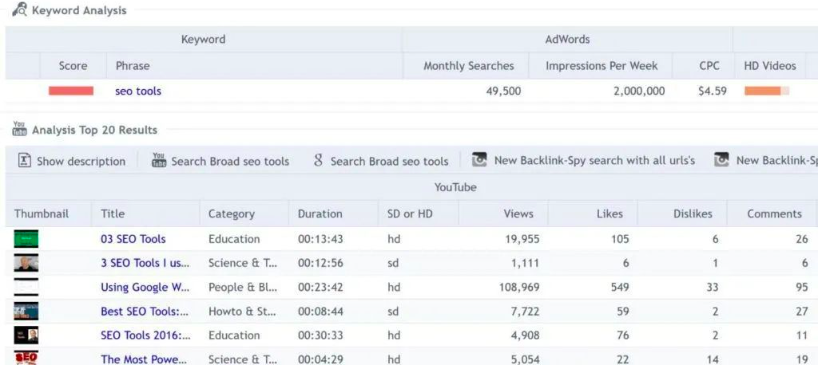Sort results by Views column header

518,214
